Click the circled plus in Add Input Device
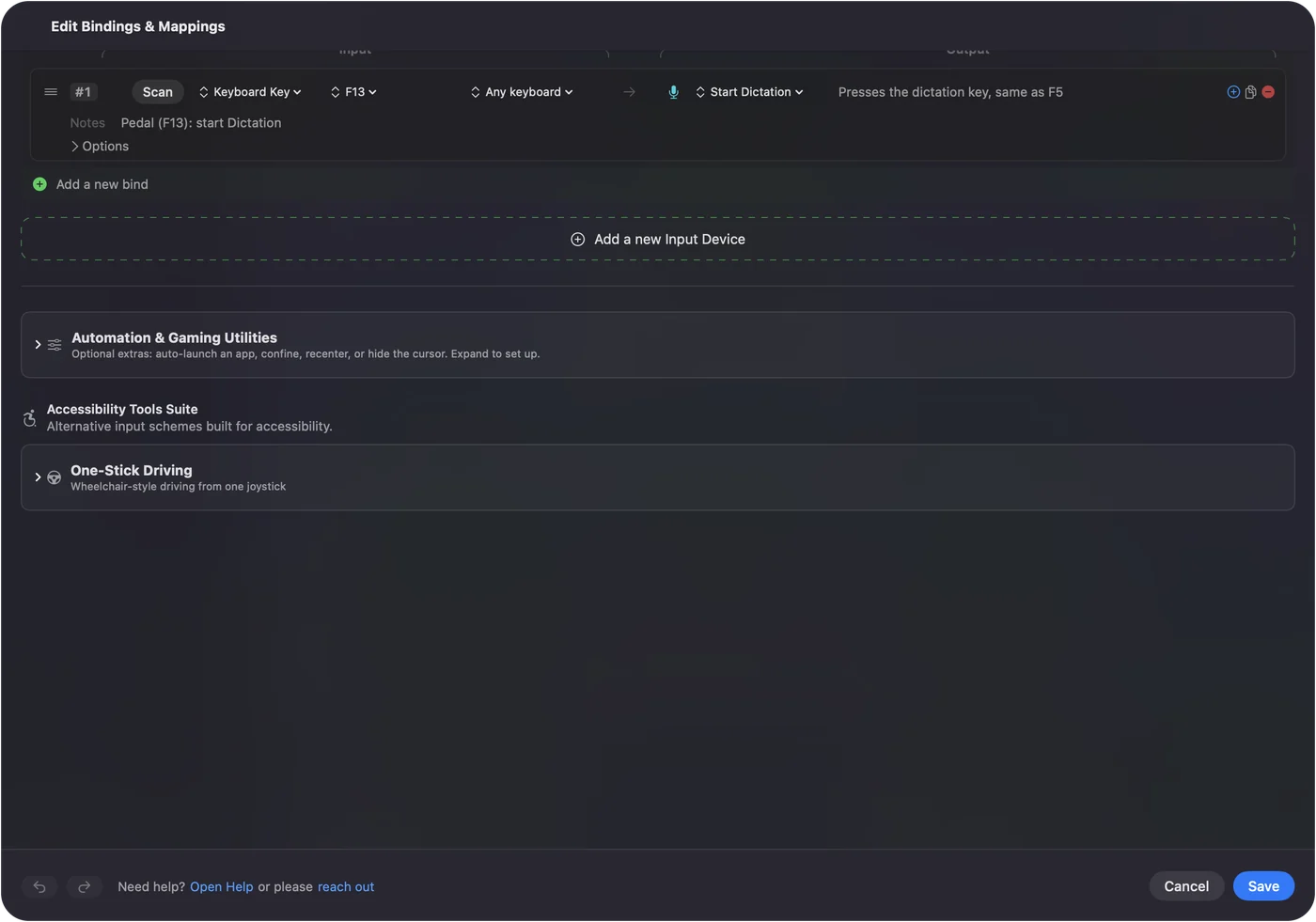Viewport: 1316px width, 922px height. [x=578, y=240]
